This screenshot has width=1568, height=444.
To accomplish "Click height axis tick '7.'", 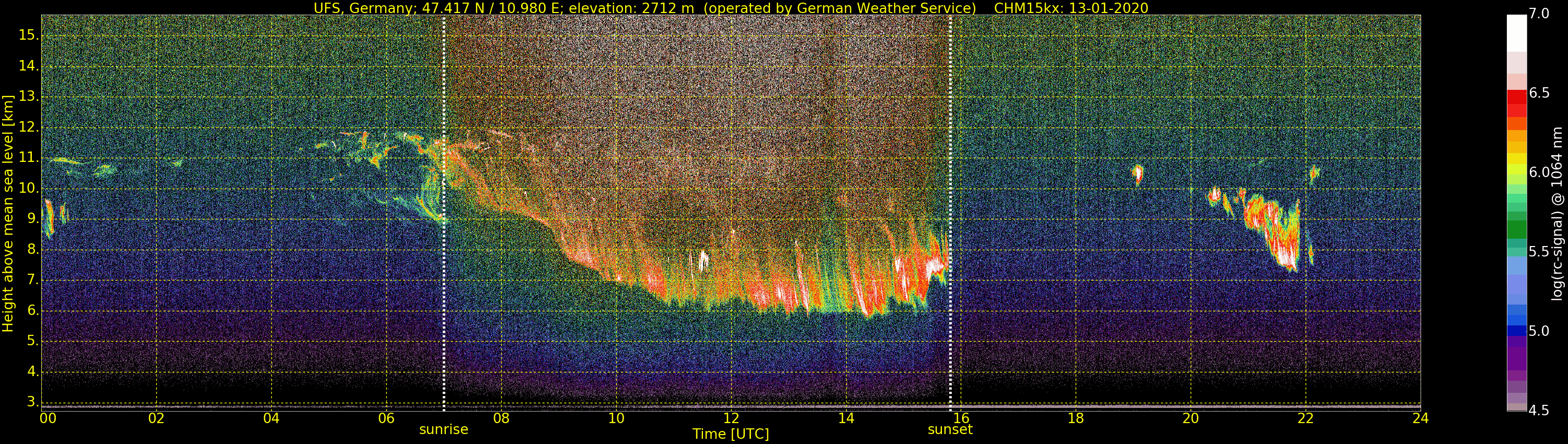I will 33,280.
